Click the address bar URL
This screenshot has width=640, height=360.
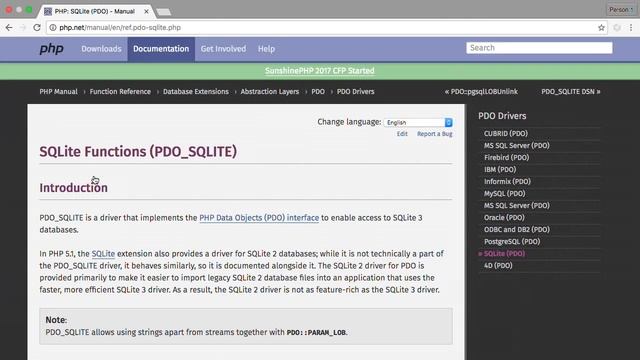(120, 28)
